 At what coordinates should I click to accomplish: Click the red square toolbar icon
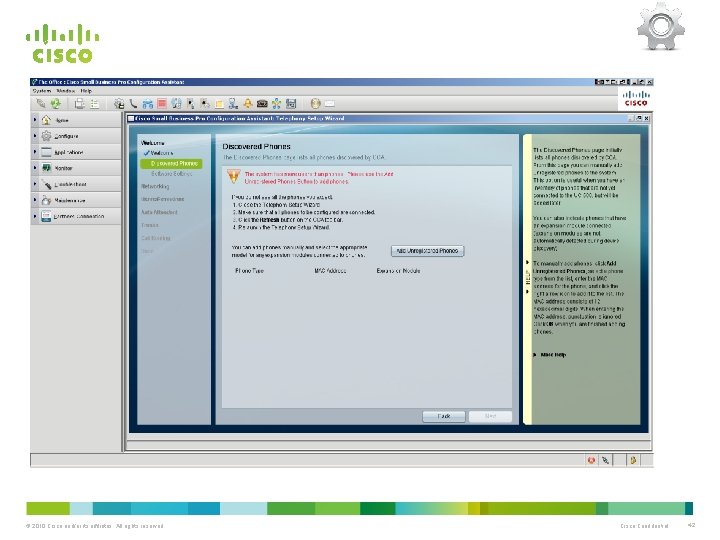coord(162,104)
